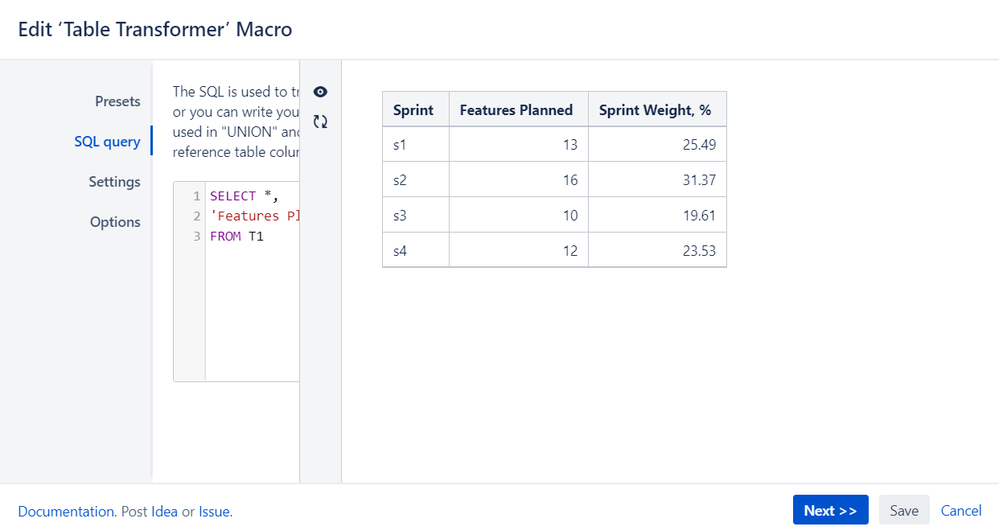Open the Presets tab
The height and width of the screenshot is (531, 999).
(117, 101)
